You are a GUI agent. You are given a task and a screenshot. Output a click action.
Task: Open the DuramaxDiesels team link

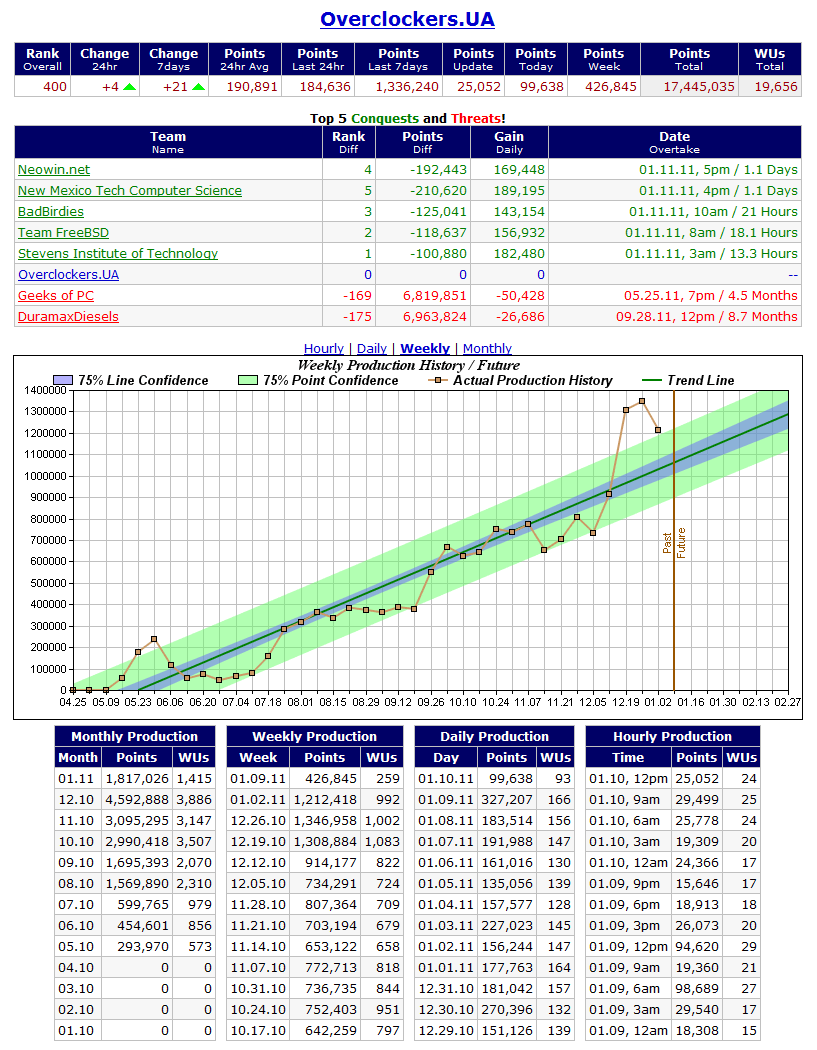click(x=68, y=317)
